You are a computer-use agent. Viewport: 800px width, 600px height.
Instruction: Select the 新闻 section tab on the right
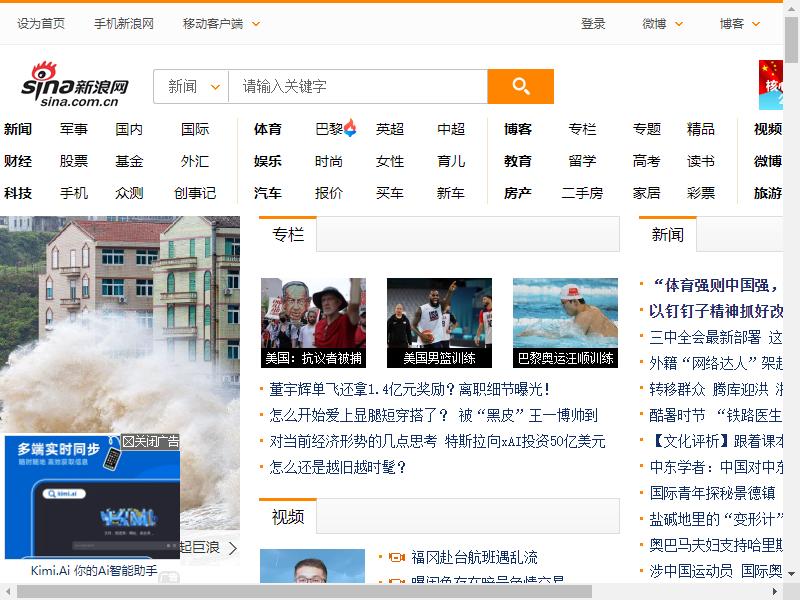point(667,234)
